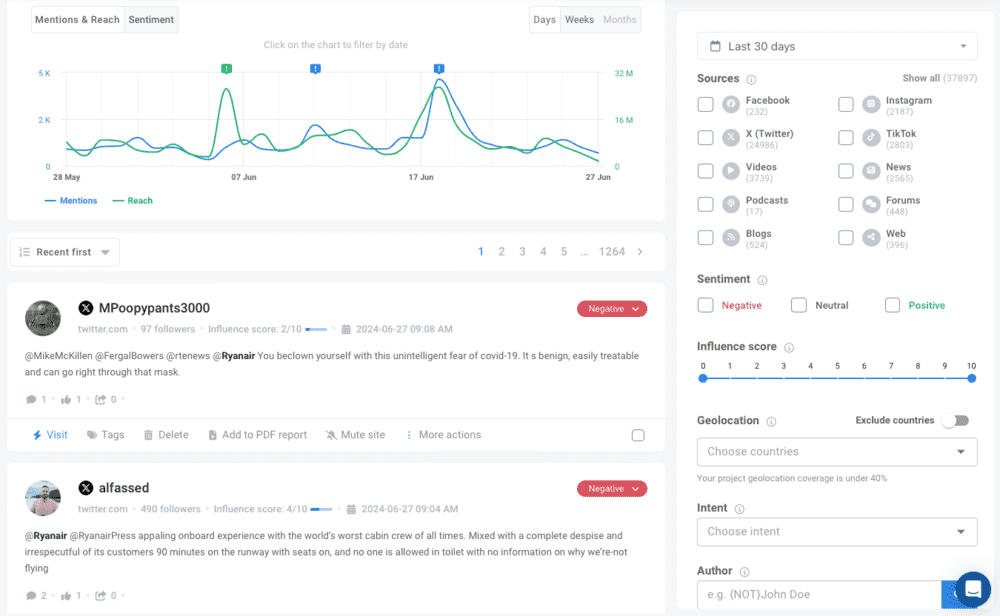Viewport: 1000px width, 616px height.
Task: Open the Choose countries dropdown
Action: (837, 451)
